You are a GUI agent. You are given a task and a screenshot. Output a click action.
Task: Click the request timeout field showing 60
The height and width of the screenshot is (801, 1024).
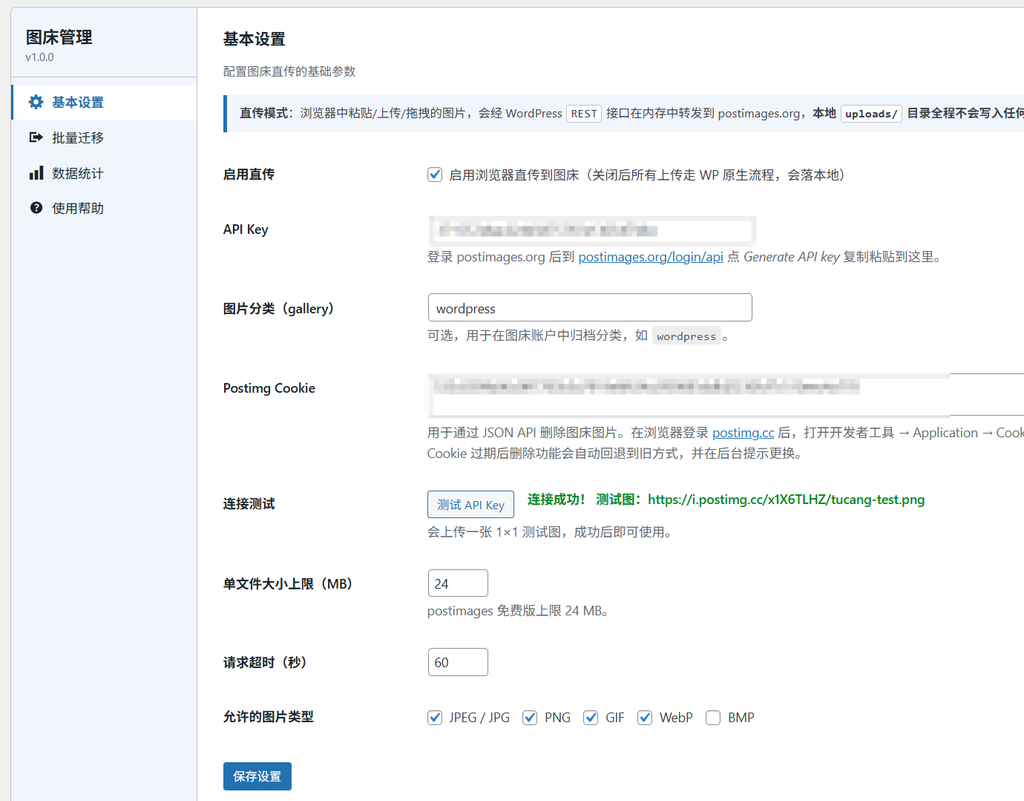(457, 662)
